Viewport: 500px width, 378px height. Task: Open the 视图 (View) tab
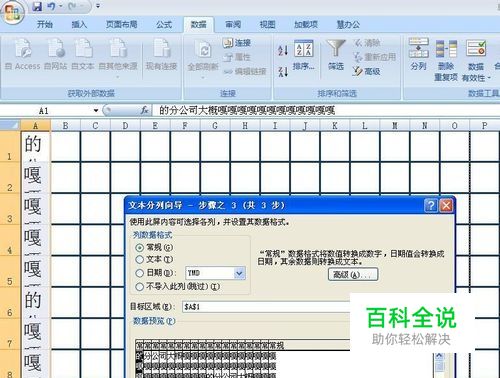[x=267, y=24]
